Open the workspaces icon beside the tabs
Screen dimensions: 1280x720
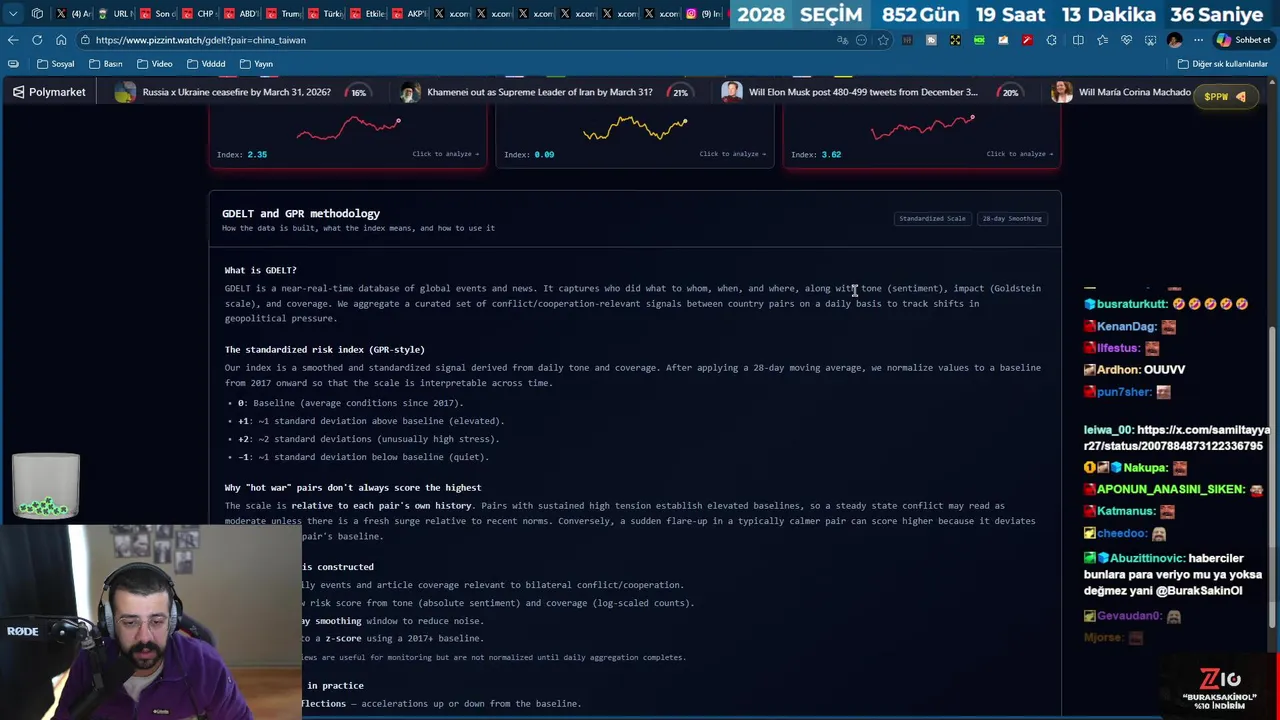click(x=37, y=14)
